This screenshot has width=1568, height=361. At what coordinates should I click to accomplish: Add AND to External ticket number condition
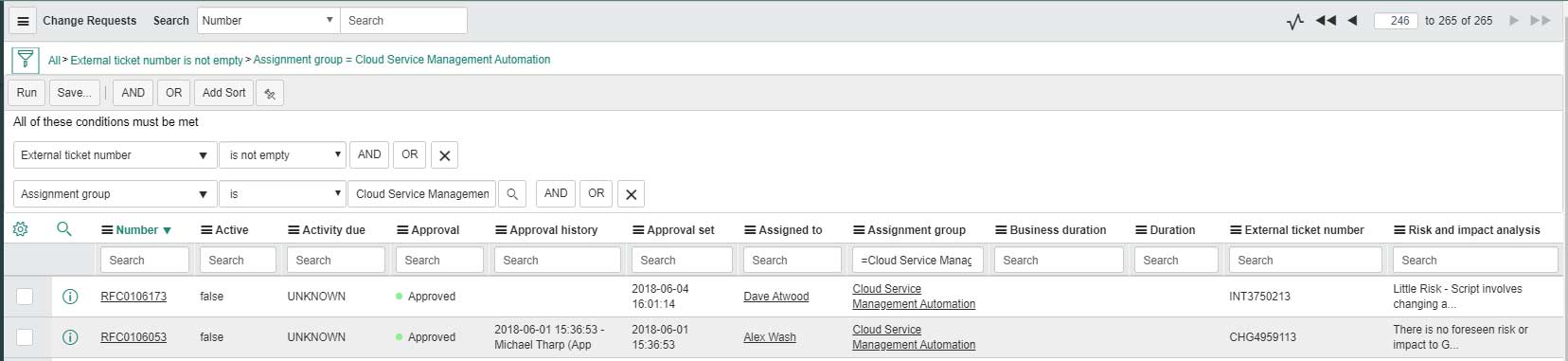[x=369, y=154]
